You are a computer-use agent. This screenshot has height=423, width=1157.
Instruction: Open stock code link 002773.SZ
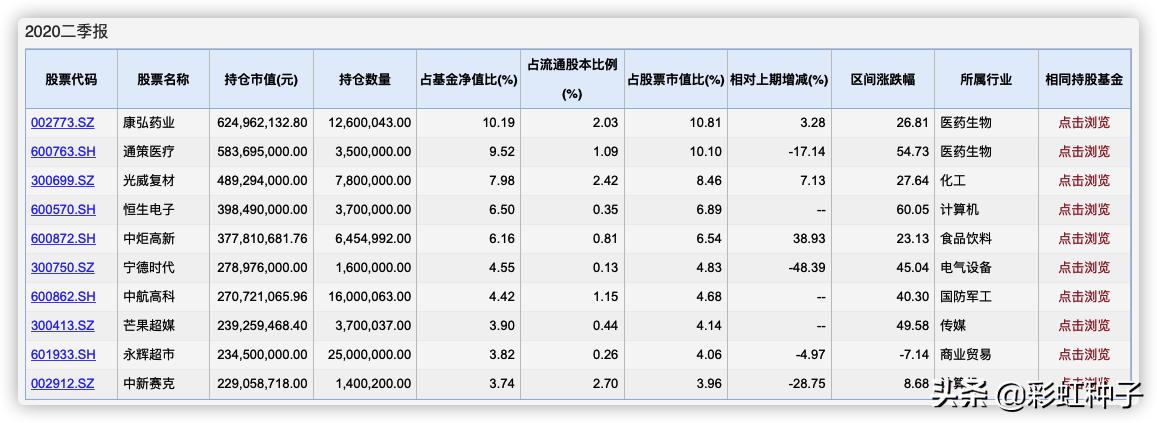pos(63,123)
